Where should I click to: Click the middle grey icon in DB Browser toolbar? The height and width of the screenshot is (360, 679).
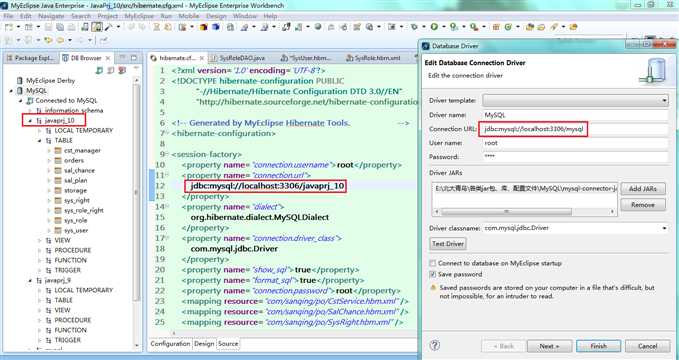[x=111, y=70]
